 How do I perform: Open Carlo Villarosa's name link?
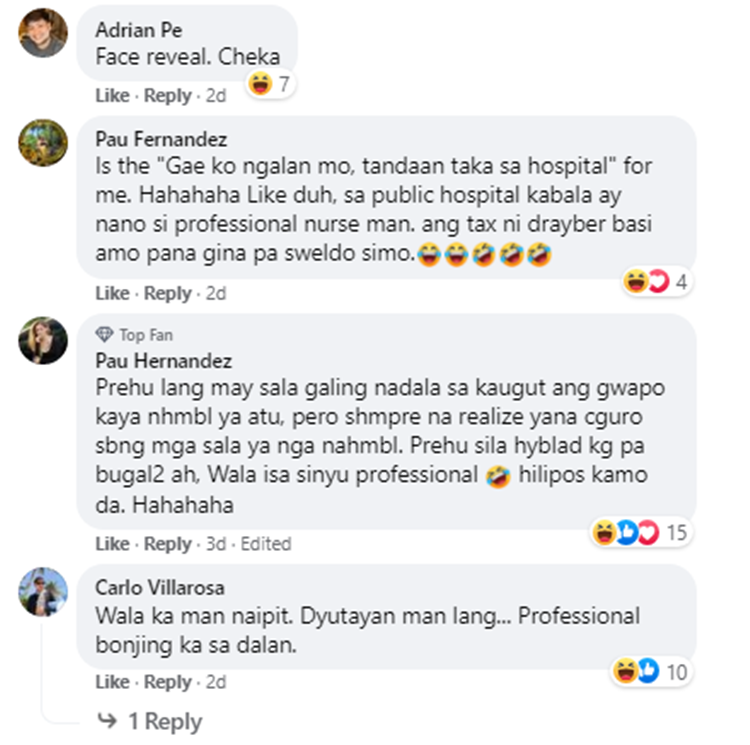(160, 587)
